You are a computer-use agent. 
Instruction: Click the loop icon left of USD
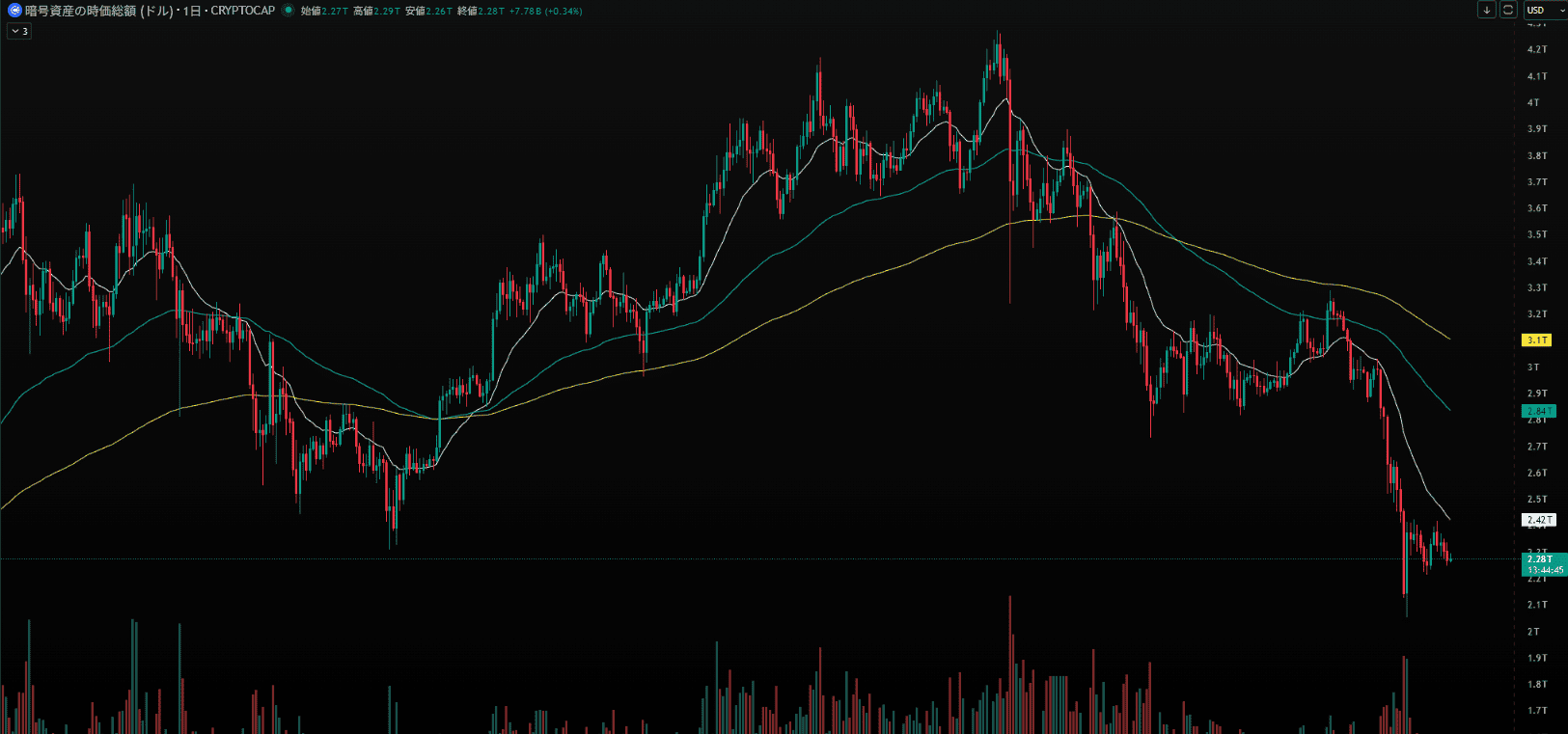pos(1507,10)
